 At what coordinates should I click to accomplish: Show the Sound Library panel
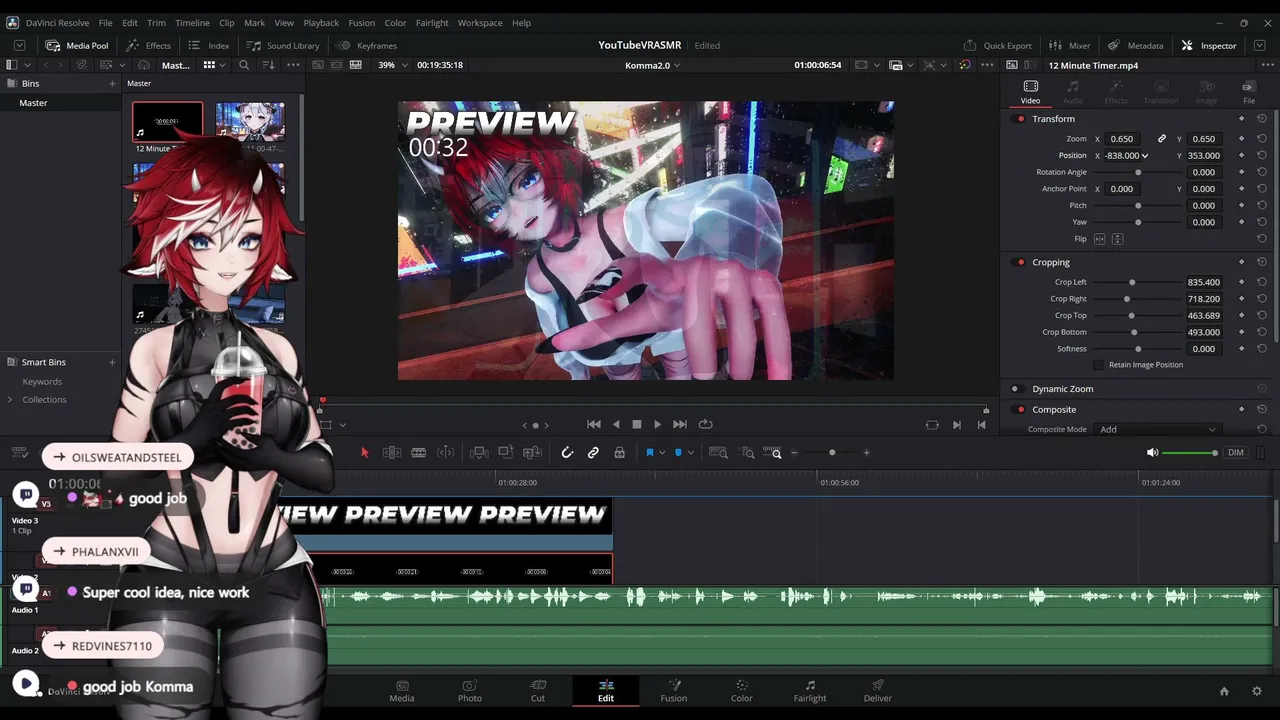pyautogui.click(x=283, y=45)
